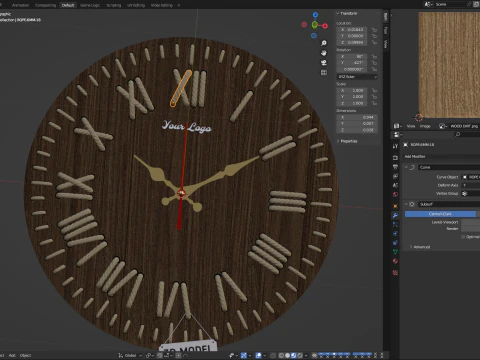
Task: Open the View Layer properties tab
Action: tap(395, 176)
